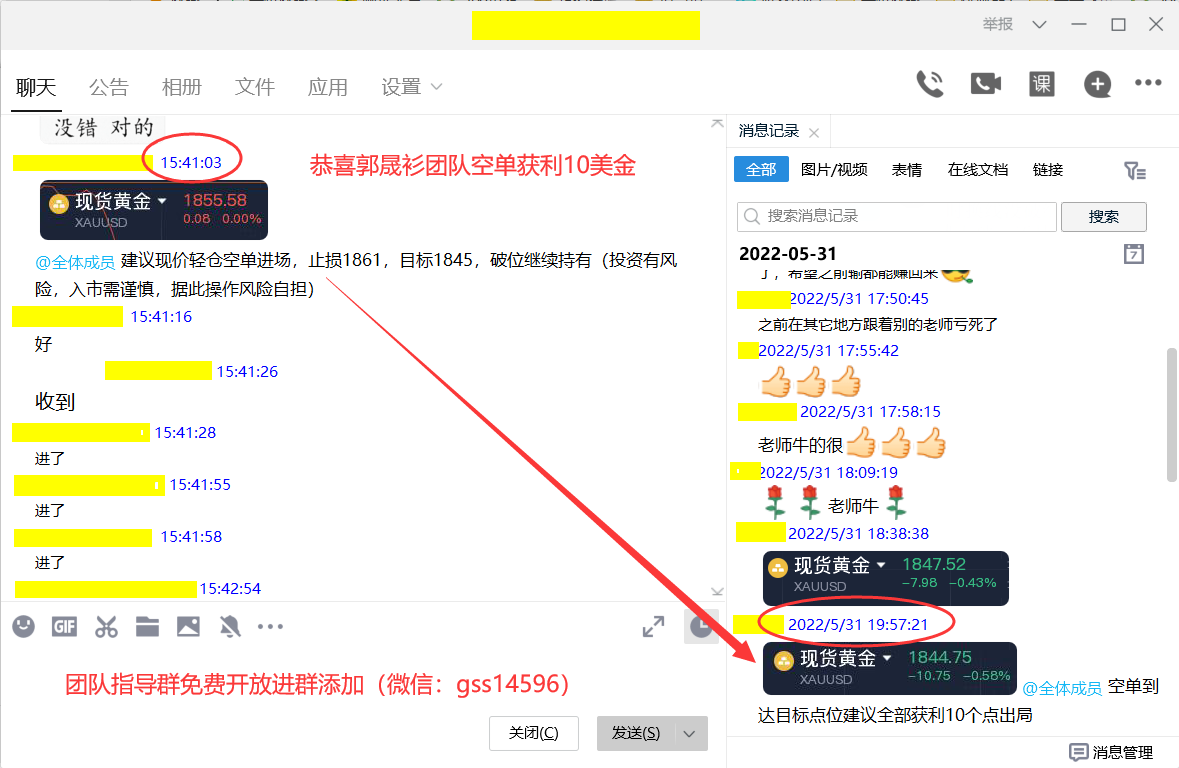Click the 消息管理 link
This screenshot has height=768, width=1179.
click(x=1123, y=752)
